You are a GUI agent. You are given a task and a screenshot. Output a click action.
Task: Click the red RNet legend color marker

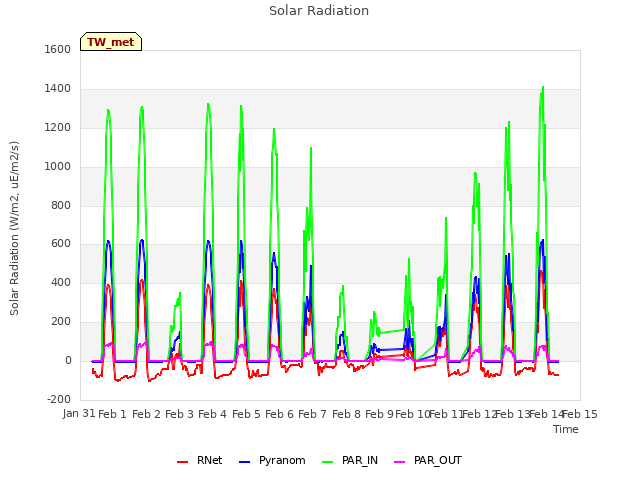182,462
